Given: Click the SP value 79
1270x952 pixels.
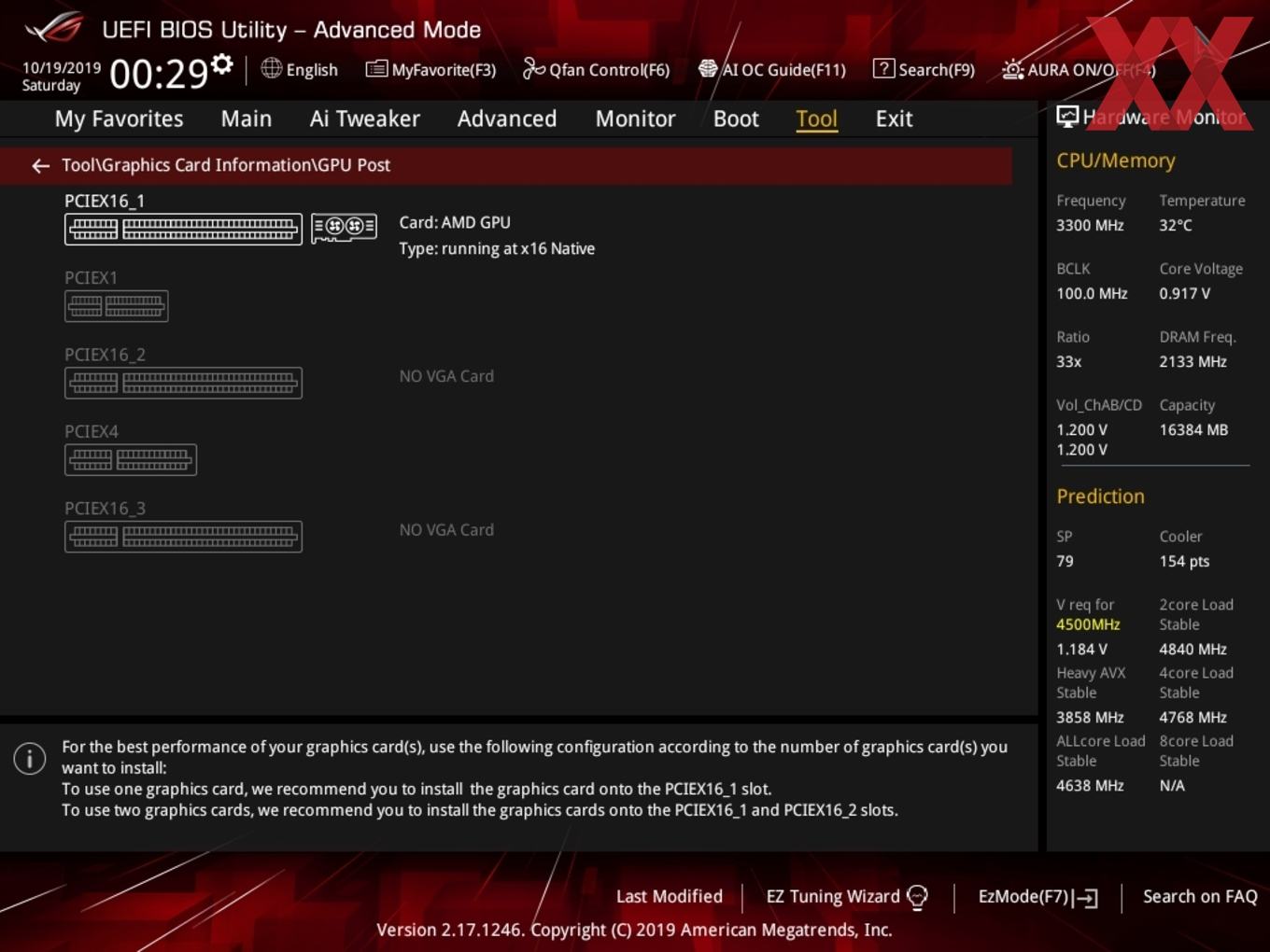Looking at the screenshot, I should (1065, 561).
